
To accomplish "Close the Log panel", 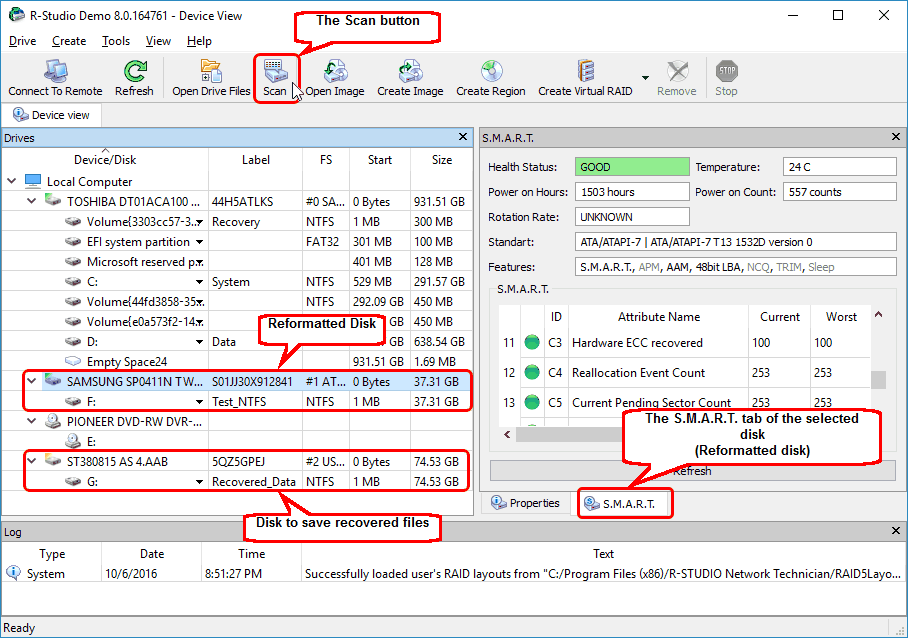I will pyautogui.click(x=896, y=530).
